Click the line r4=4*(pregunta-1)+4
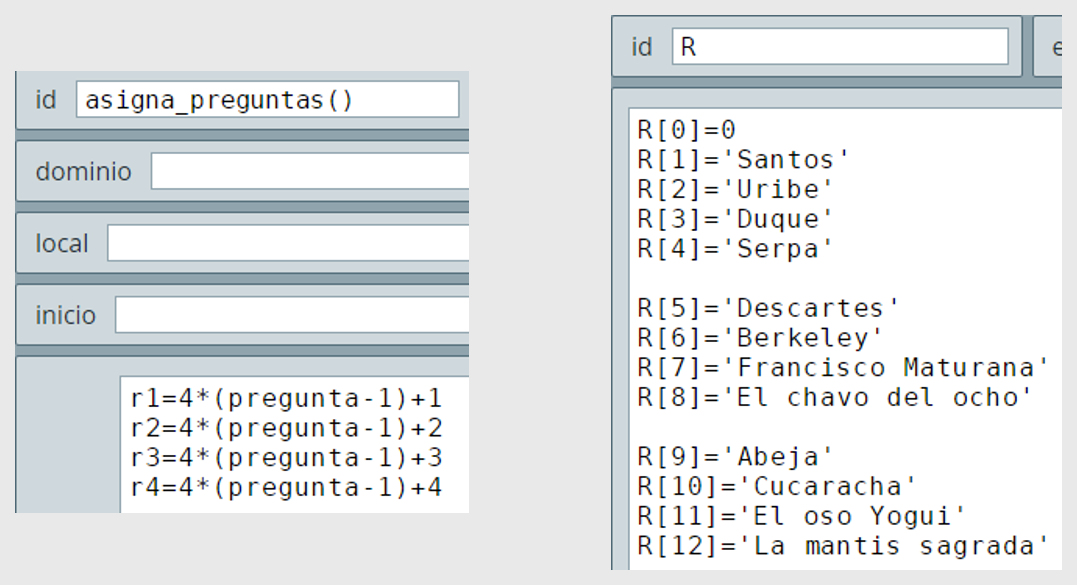The height and width of the screenshot is (585, 1077). pos(286,488)
